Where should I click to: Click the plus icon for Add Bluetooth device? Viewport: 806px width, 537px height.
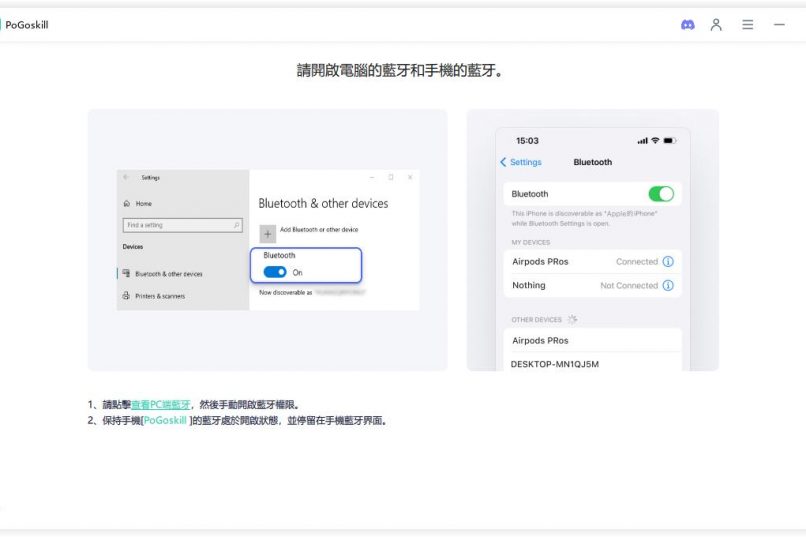[268, 233]
